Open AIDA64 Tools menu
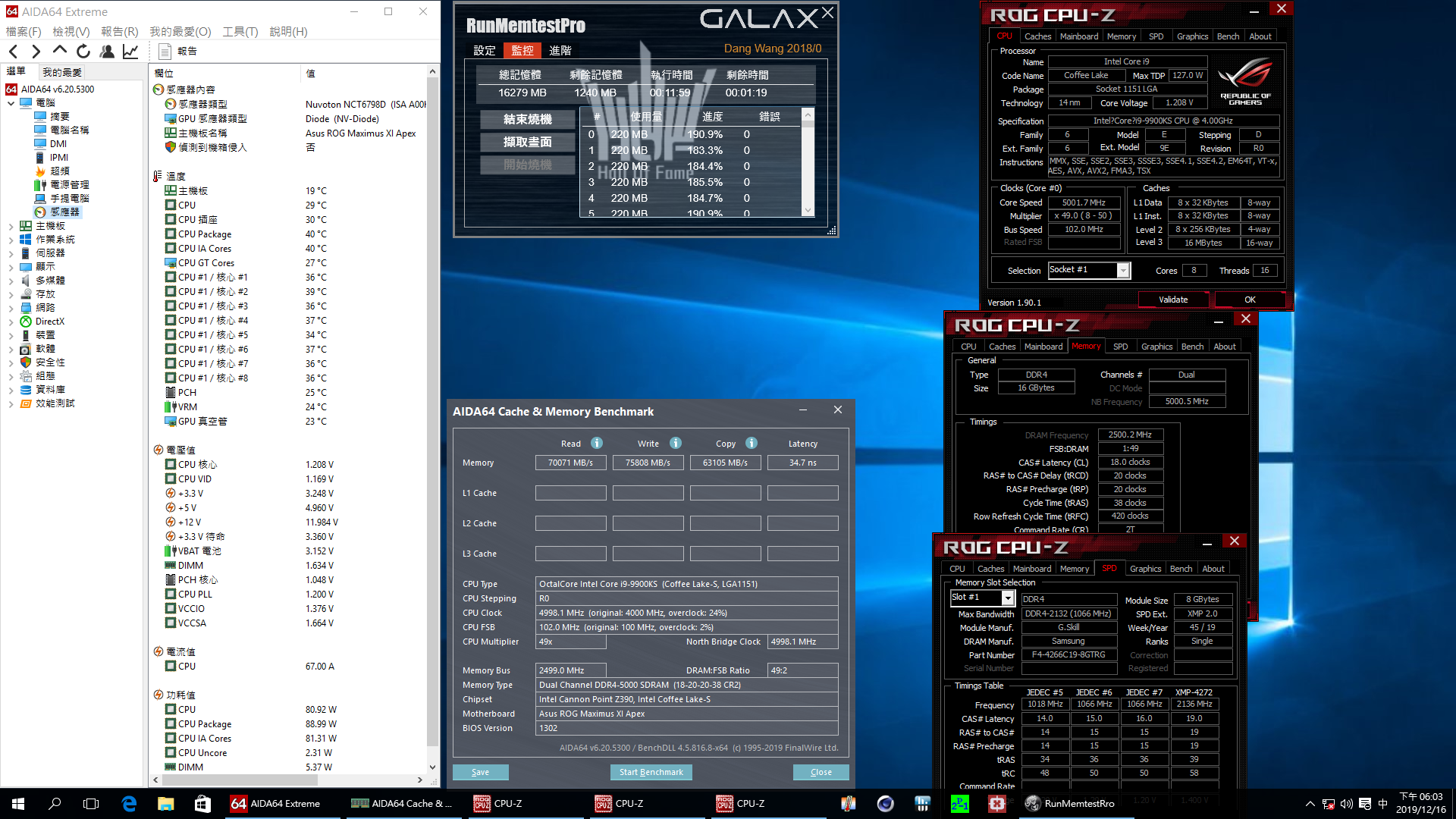Screen dimensions: 1456x819 [x=240, y=32]
